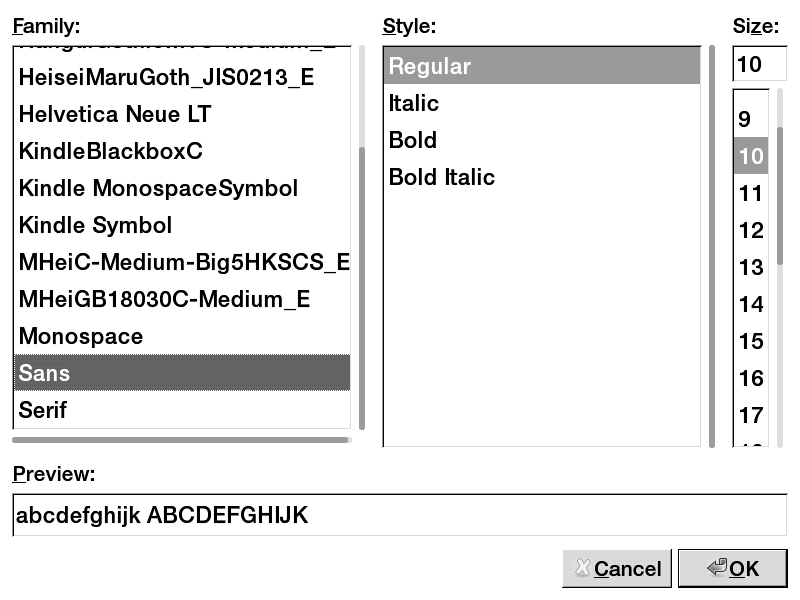This screenshot has width=800, height=600.
Task: Select the Serif font family
Action: (x=43, y=410)
